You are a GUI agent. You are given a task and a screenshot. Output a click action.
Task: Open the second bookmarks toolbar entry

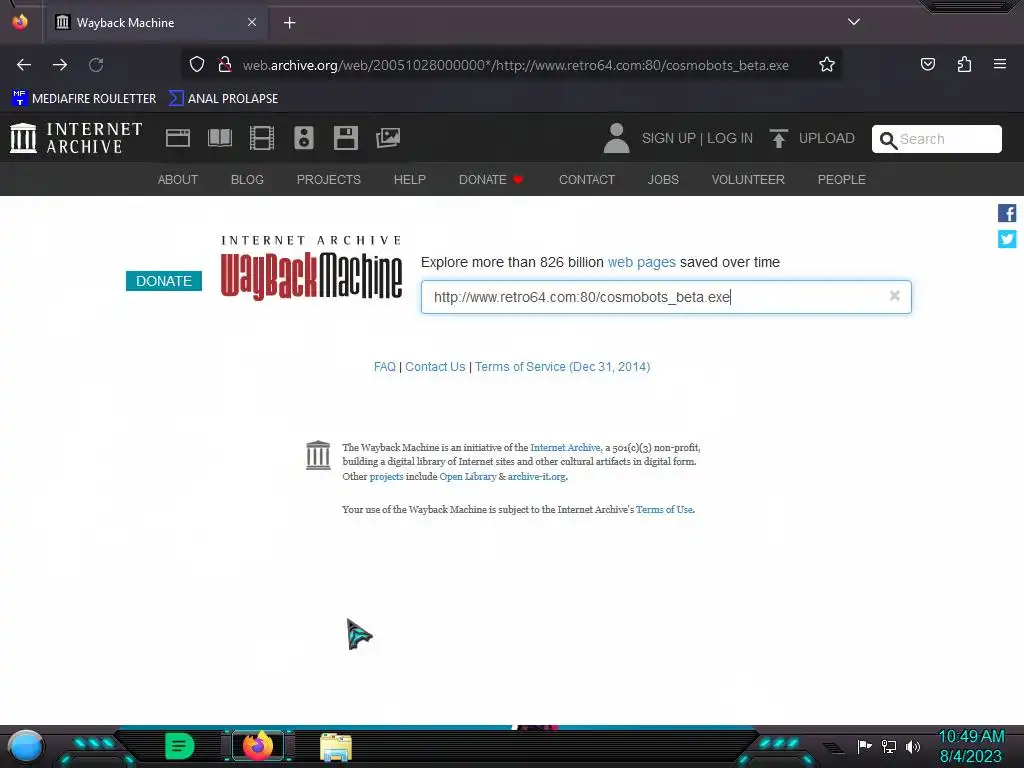(x=223, y=99)
